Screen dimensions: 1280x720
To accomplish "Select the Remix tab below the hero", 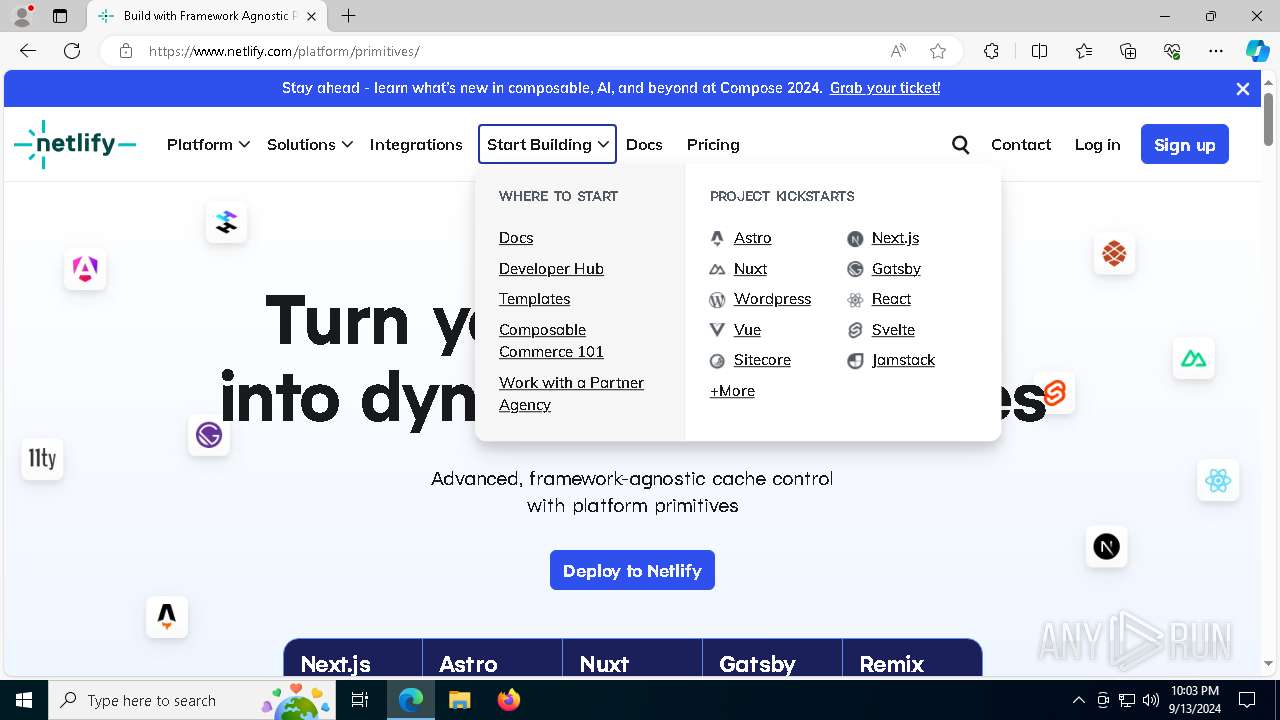I will 912,660.
